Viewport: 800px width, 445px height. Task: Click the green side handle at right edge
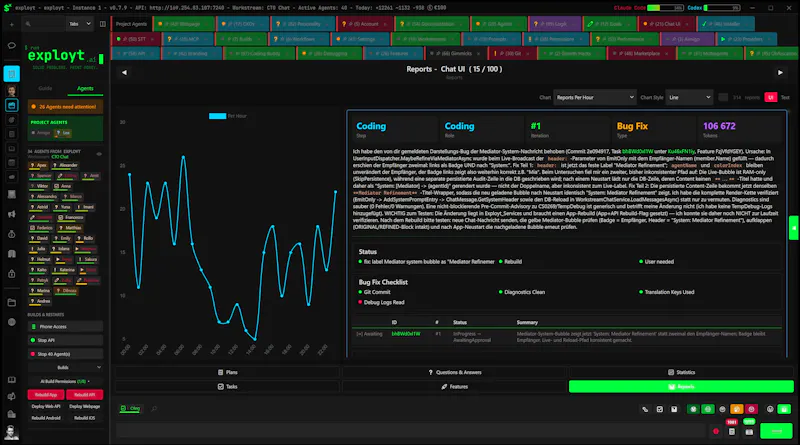point(794,228)
